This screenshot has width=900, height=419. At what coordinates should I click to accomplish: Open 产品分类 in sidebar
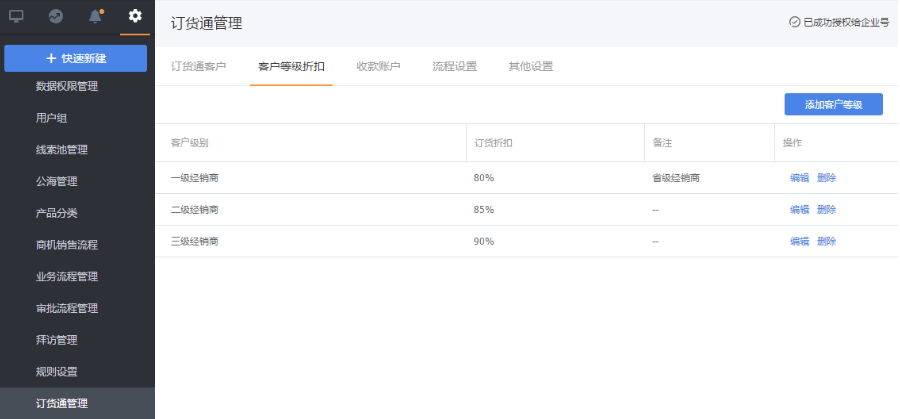coord(57,213)
